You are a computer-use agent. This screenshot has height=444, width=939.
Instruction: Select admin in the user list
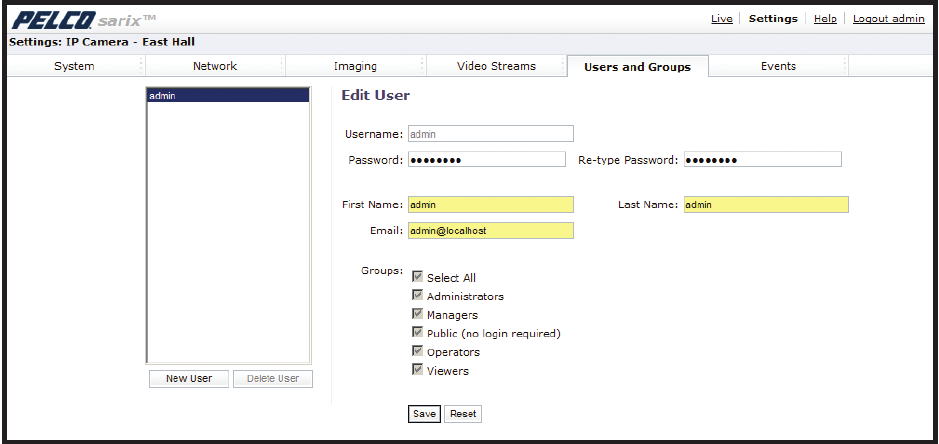point(227,96)
